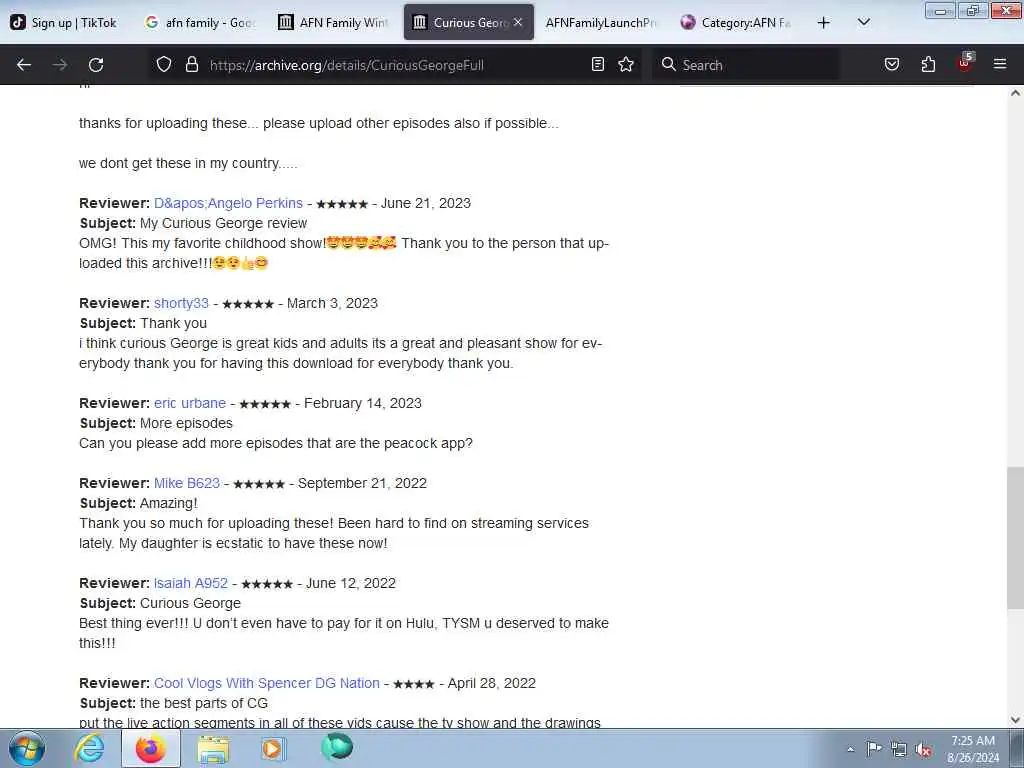Image resolution: width=1024 pixels, height=768 pixels.
Task: Switch to Category:AFN Fa tab
Action: pyautogui.click(x=736, y=23)
